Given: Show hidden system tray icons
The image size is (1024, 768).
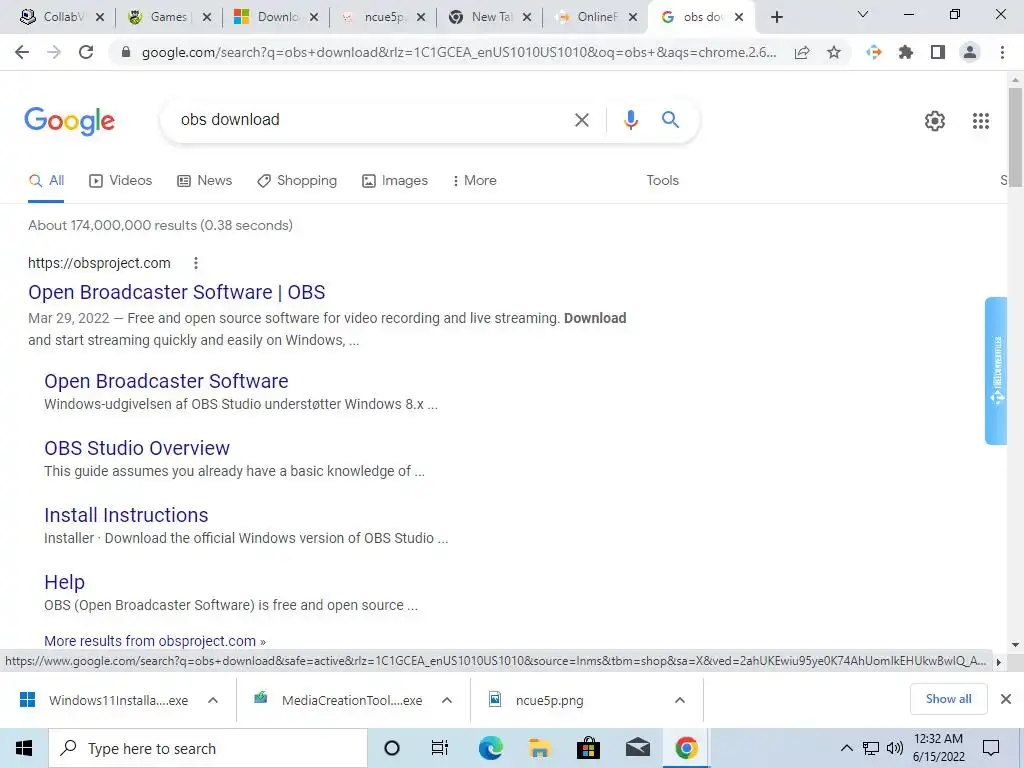Looking at the screenshot, I should pos(846,748).
